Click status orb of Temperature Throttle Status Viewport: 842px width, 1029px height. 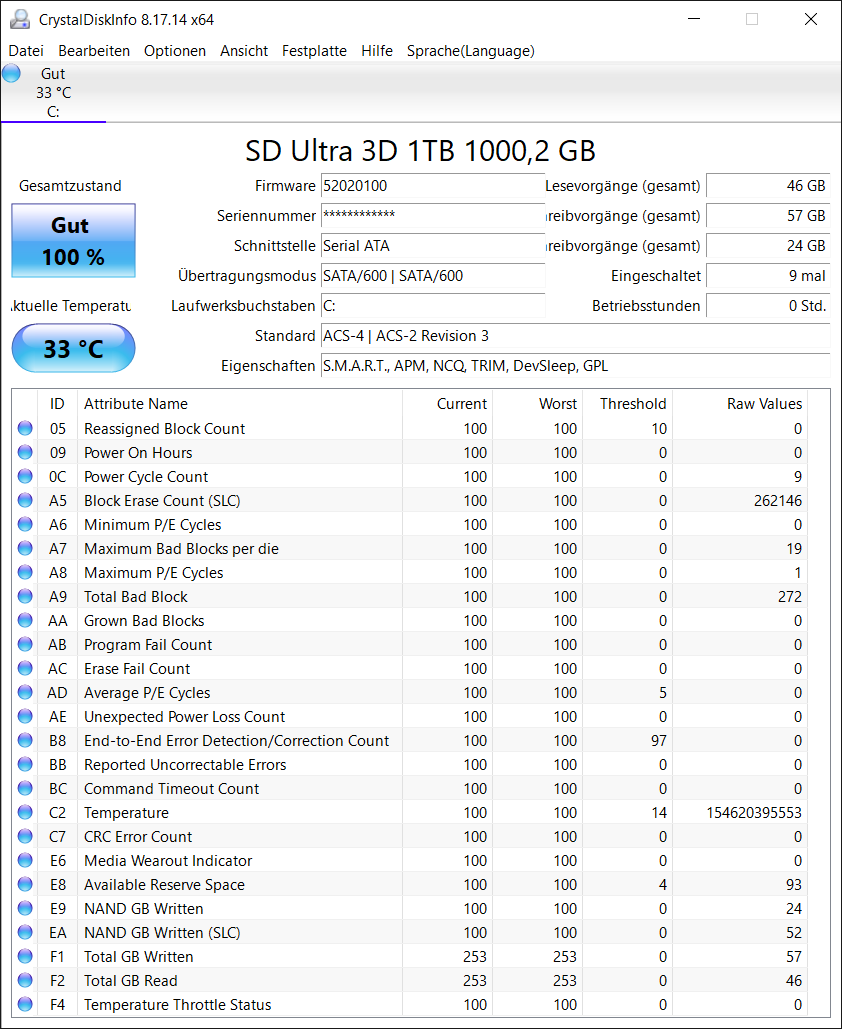[25, 1004]
